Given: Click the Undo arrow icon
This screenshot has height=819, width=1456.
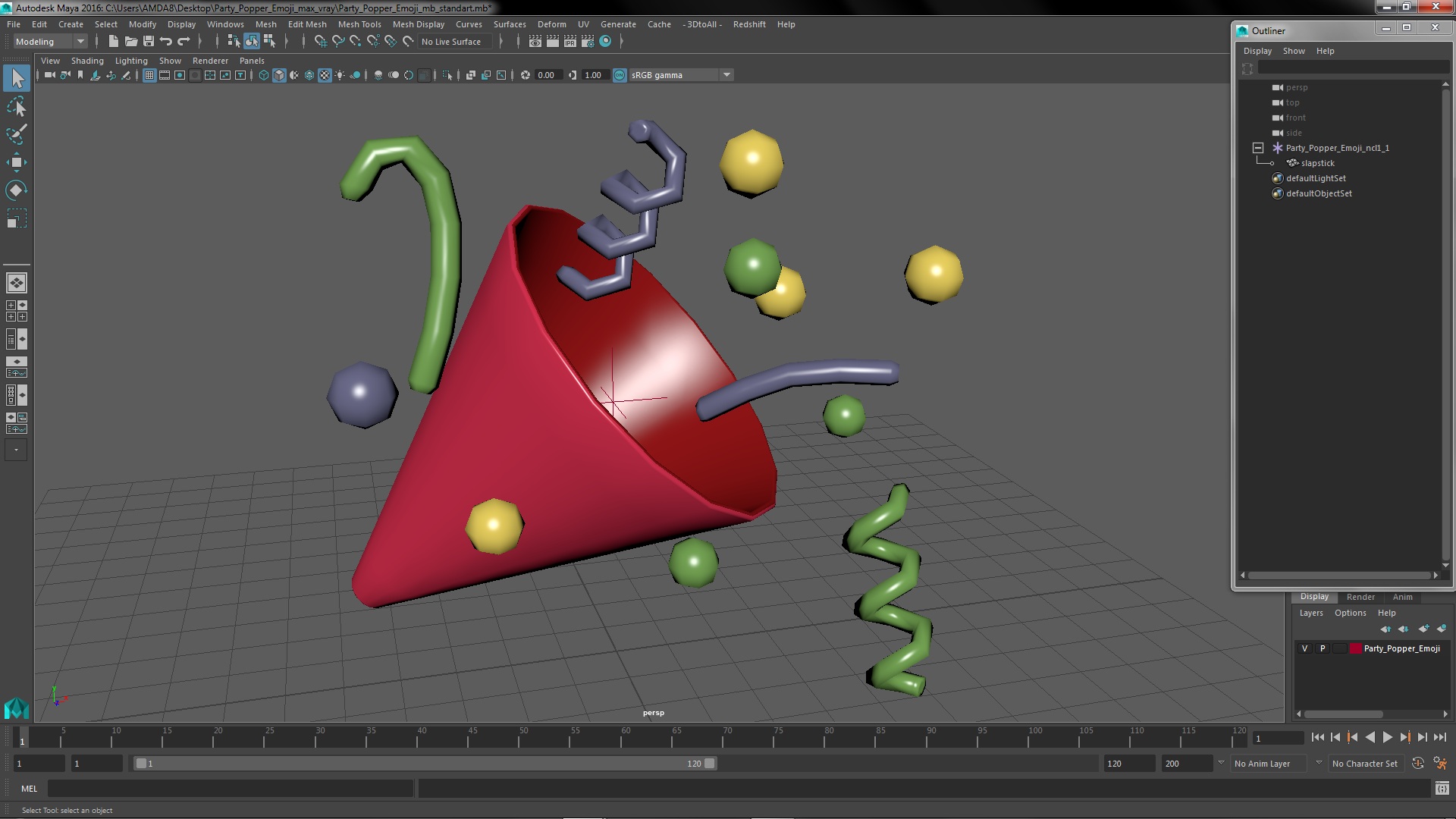Looking at the screenshot, I should pyautogui.click(x=166, y=42).
